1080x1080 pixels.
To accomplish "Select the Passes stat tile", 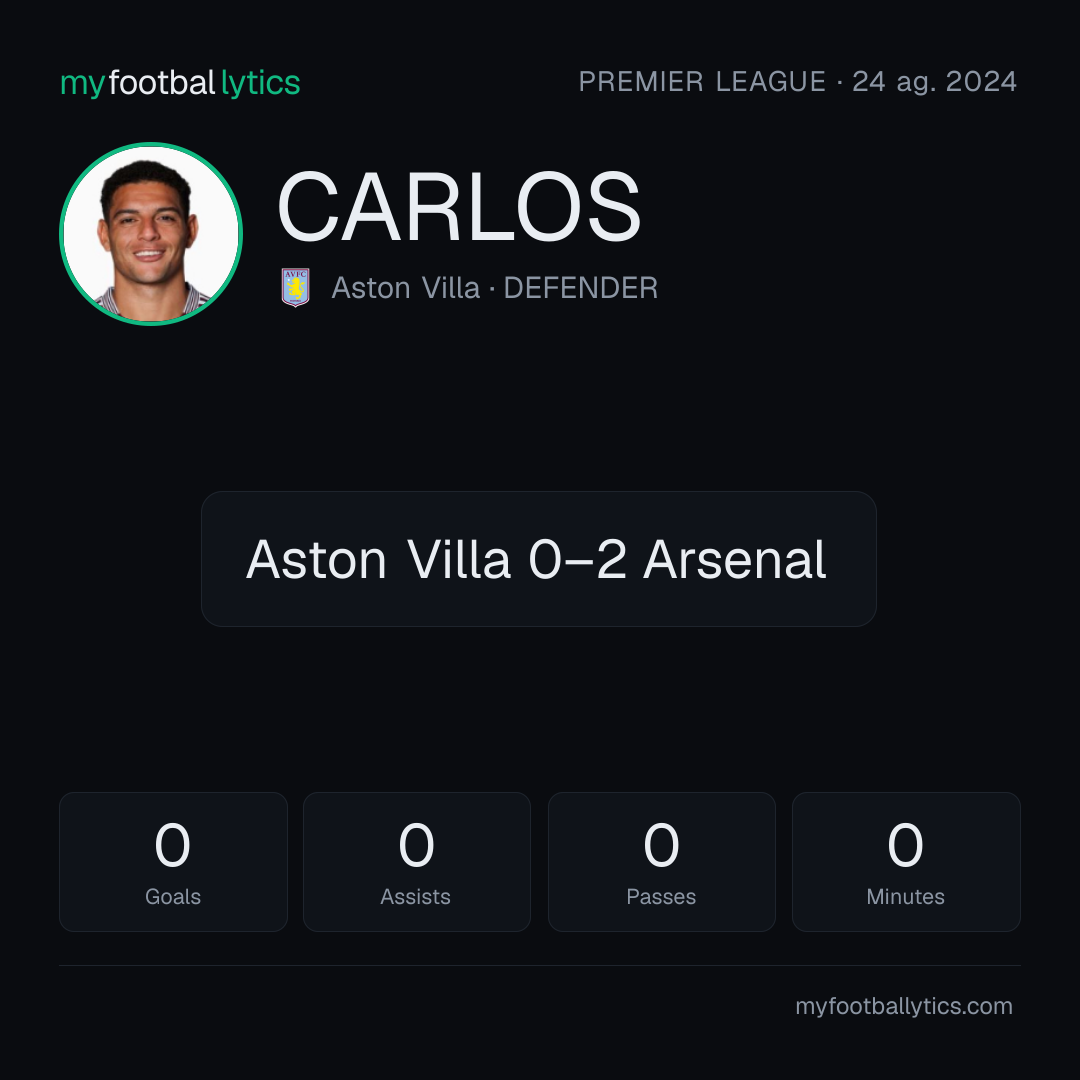I will click(661, 862).
